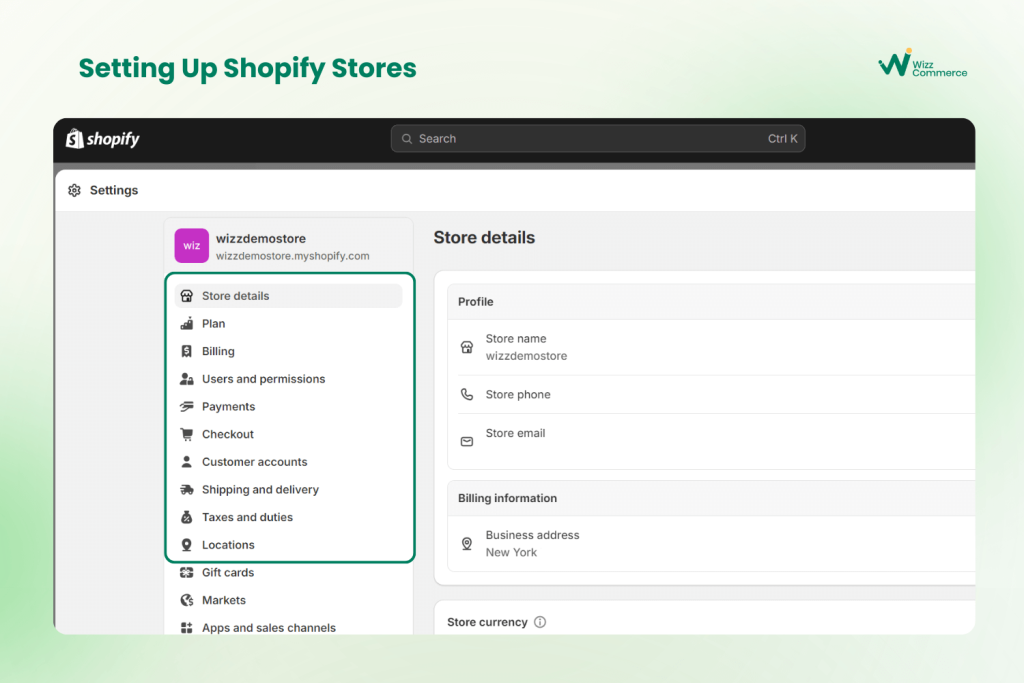1024x683 pixels.
Task: Click the Store currency heading
Action: click(x=487, y=622)
